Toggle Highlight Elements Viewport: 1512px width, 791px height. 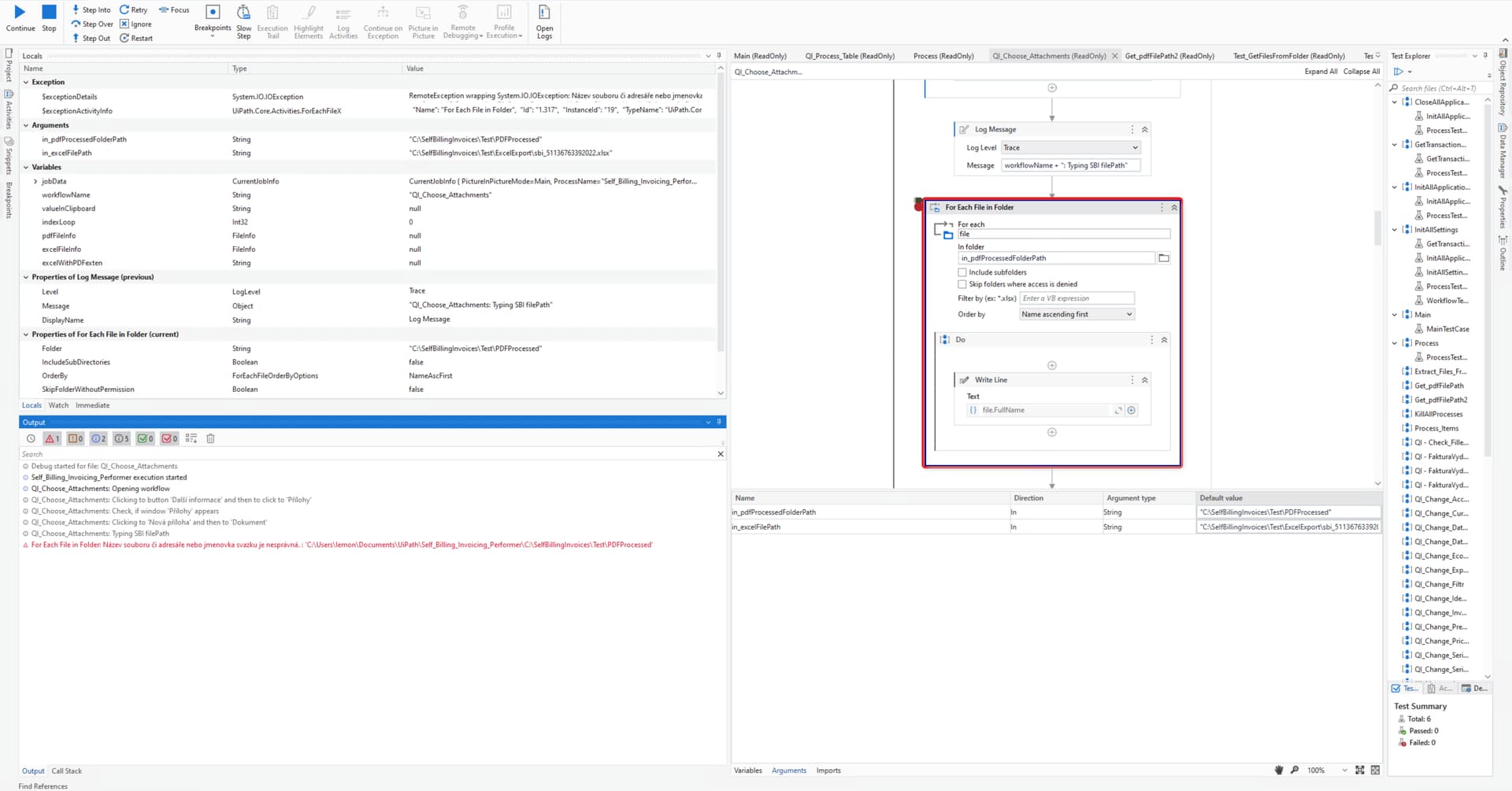pyautogui.click(x=309, y=21)
